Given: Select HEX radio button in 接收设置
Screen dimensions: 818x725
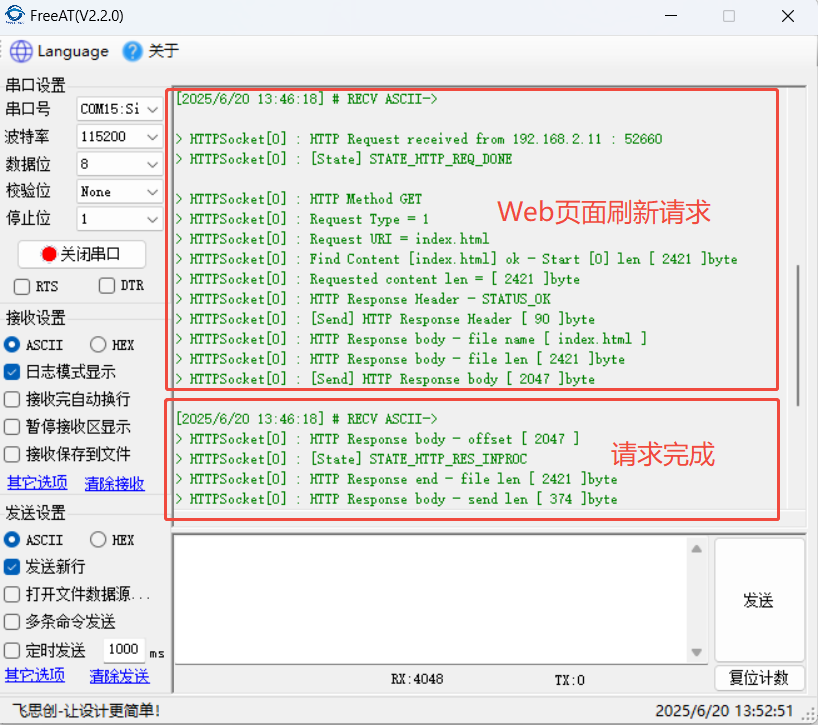Looking at the screenshot, I should point(98,345).
